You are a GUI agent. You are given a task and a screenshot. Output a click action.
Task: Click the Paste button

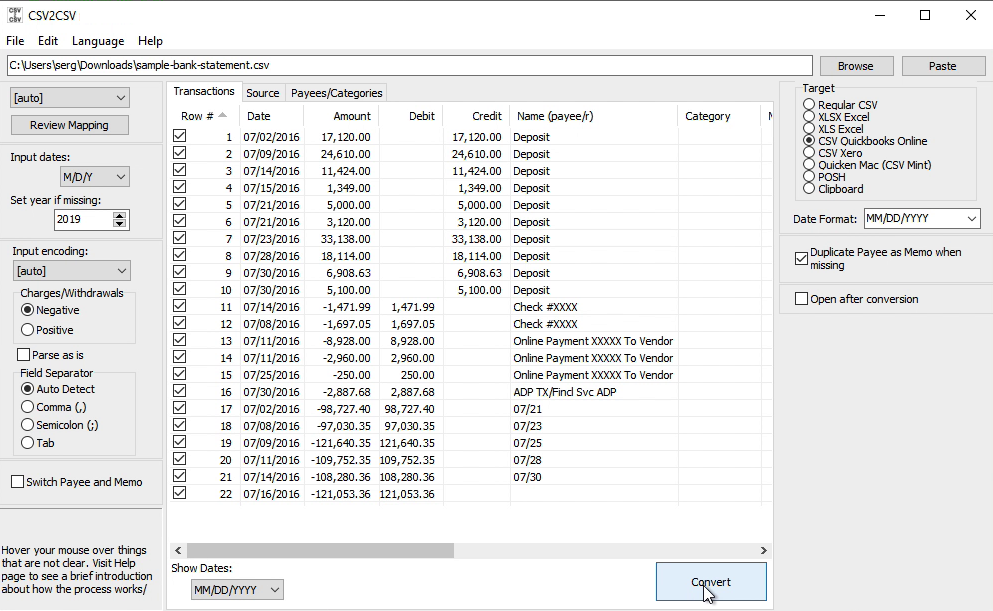(942, 66)
